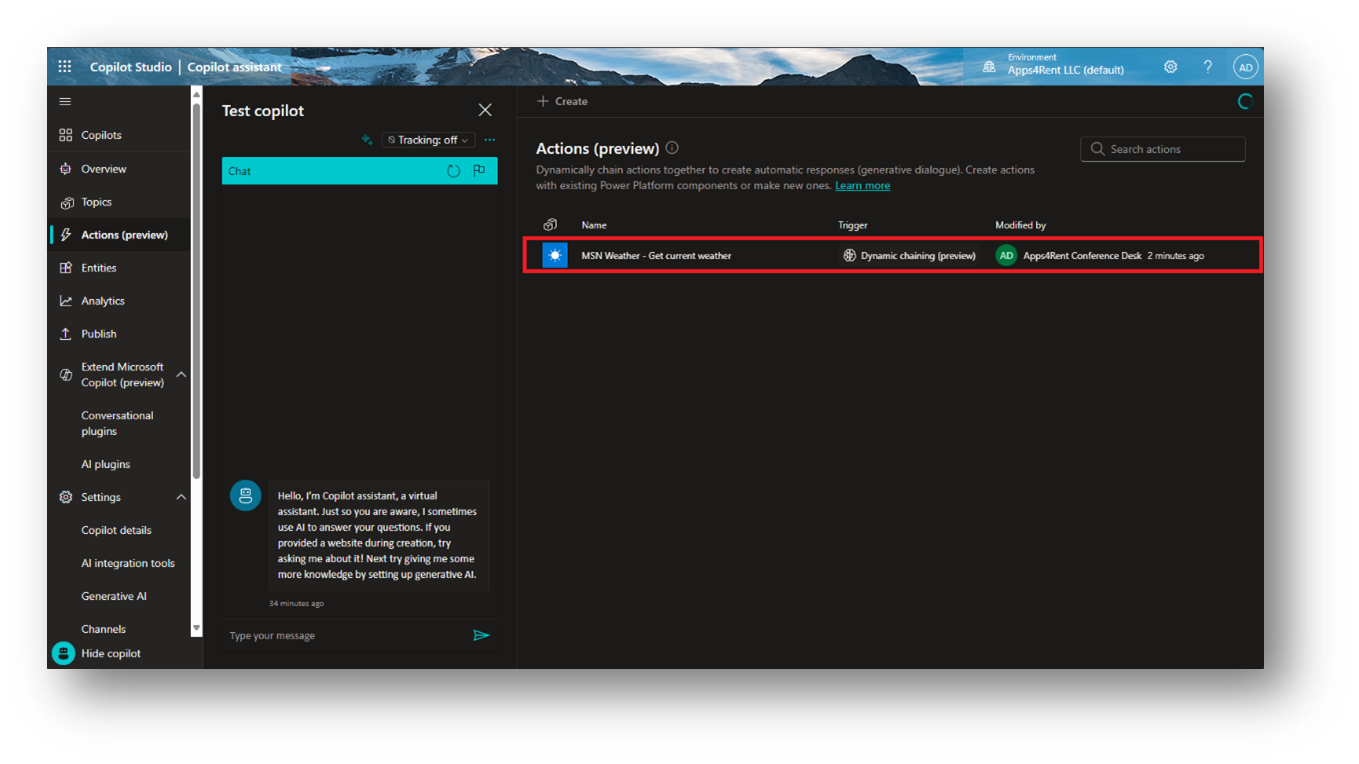This screenshot has width=1359, height=764.
Task: Click the send message arrow
Action: tap(481, 635)
